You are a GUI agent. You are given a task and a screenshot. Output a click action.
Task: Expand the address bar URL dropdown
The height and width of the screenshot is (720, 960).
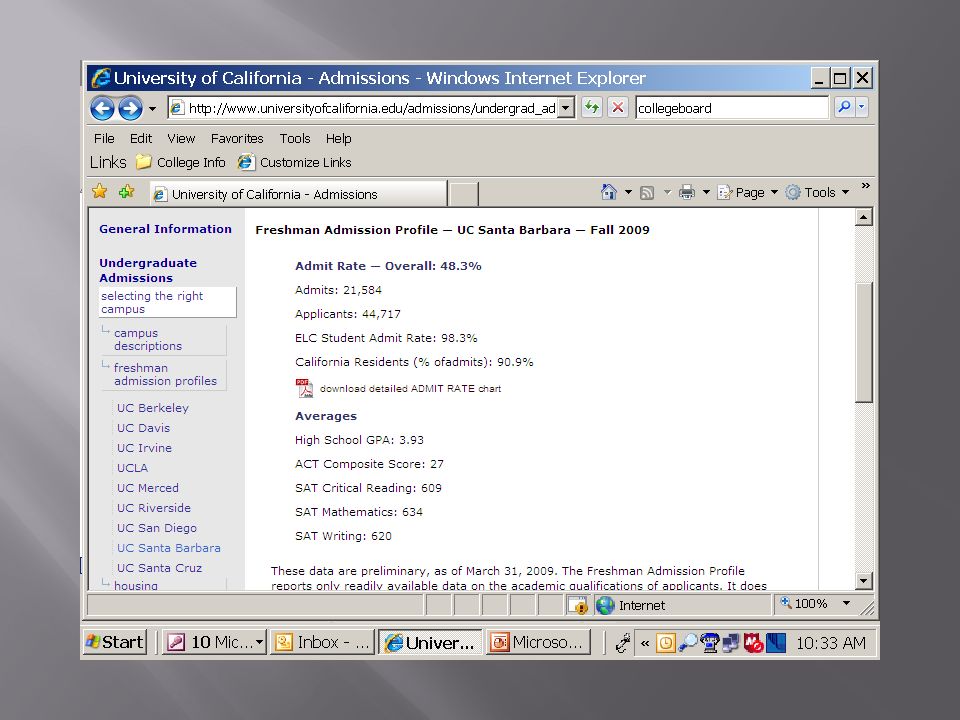click(566, 108)
